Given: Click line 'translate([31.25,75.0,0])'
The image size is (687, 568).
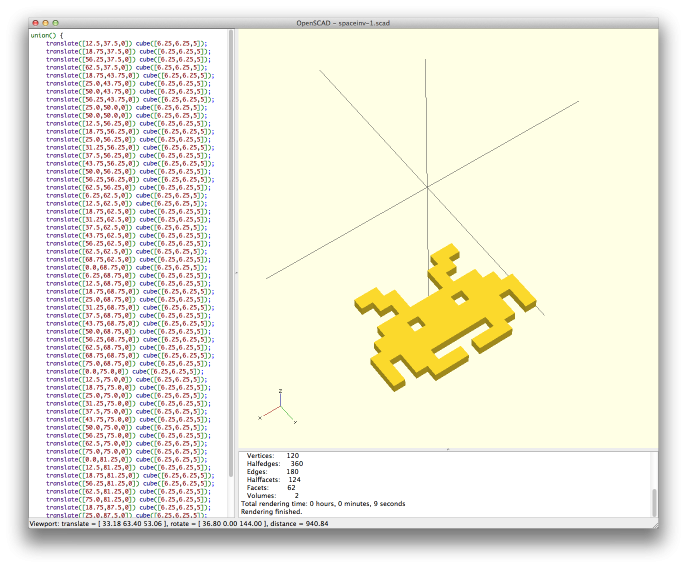Looking at the screenshot, I should (x=128, y=404).
